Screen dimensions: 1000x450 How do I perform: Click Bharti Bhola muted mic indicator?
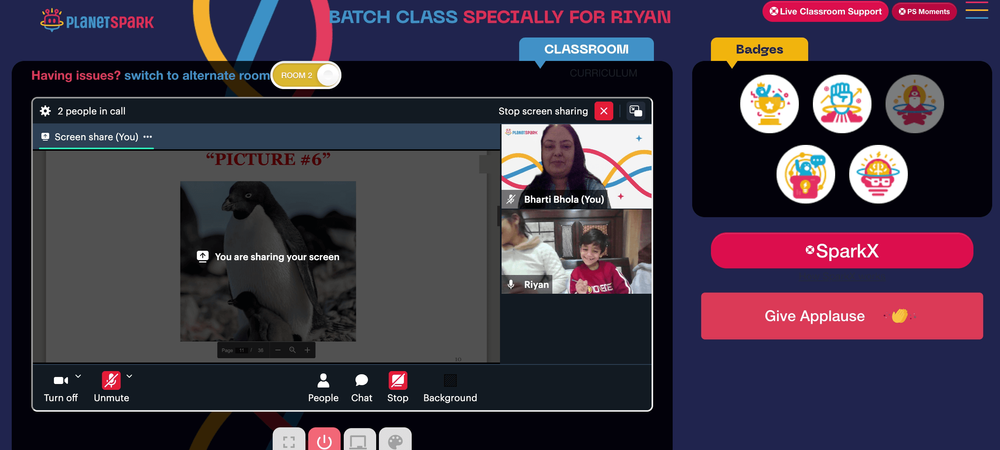click(510, 200)
